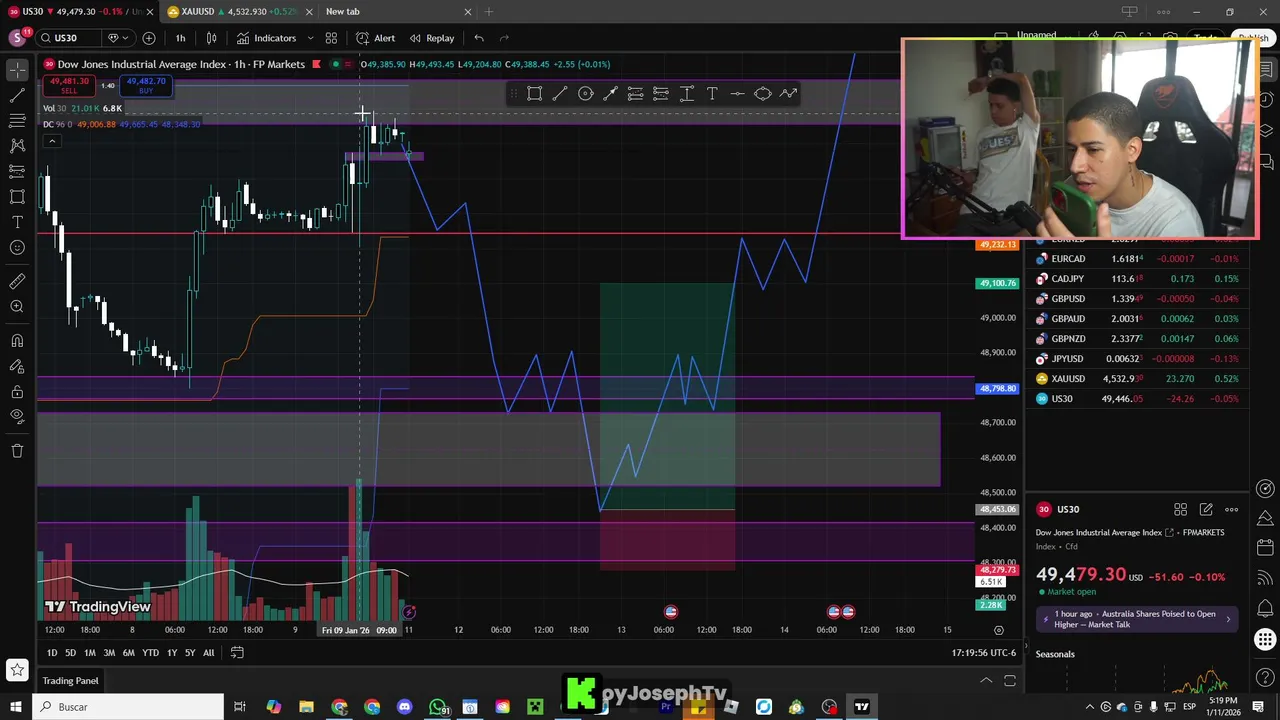Activate the zoom in tool

click(17, 306)
